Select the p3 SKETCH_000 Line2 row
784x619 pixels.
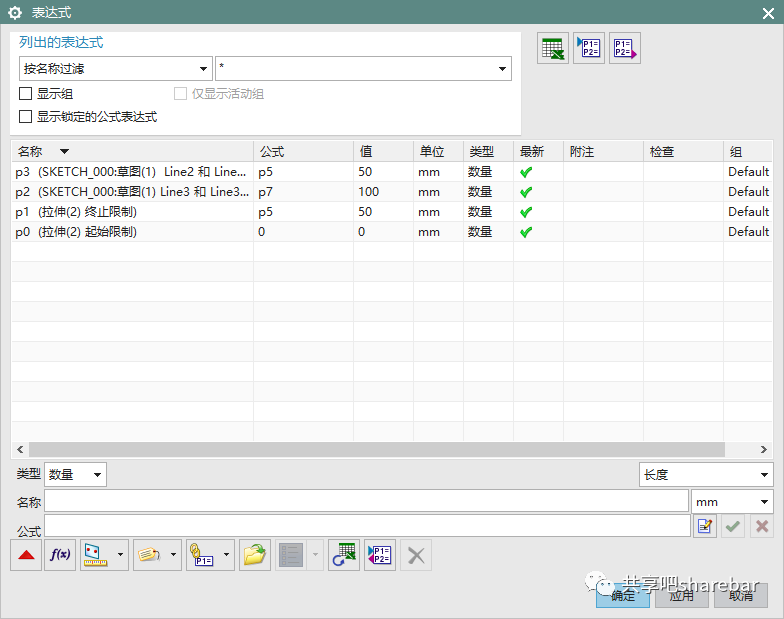click(392, 172)
